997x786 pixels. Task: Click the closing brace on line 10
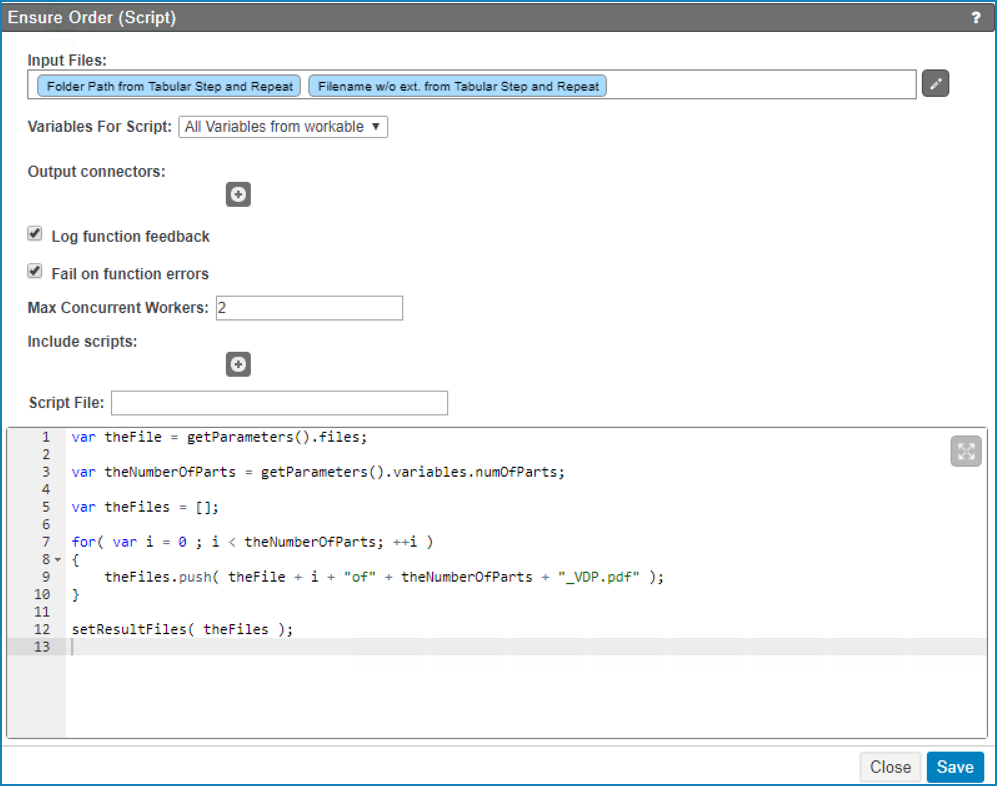(x=76, y=595)
